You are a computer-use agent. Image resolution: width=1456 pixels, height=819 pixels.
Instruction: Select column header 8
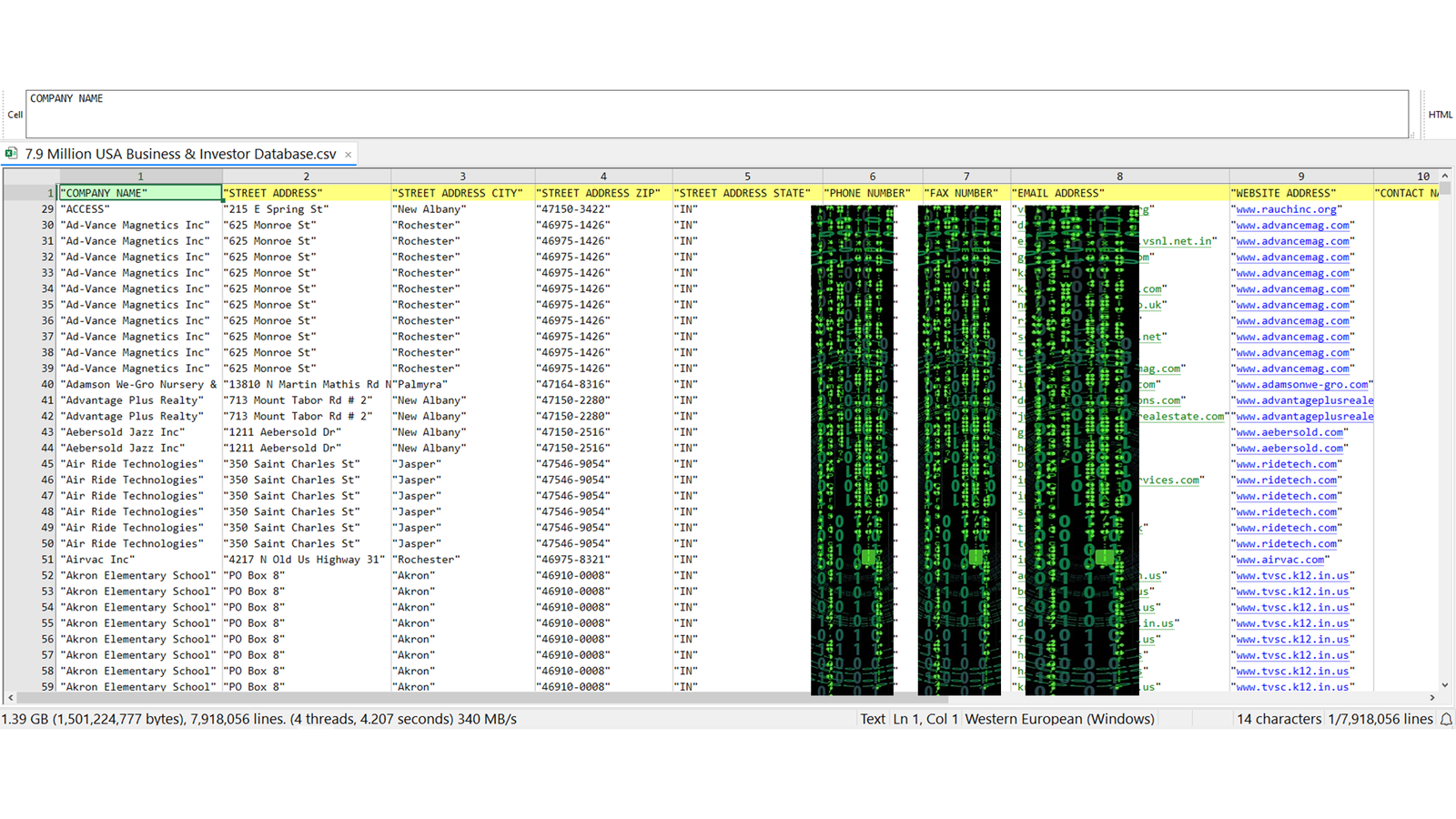pyautogui.click(x=1119, y=177)
